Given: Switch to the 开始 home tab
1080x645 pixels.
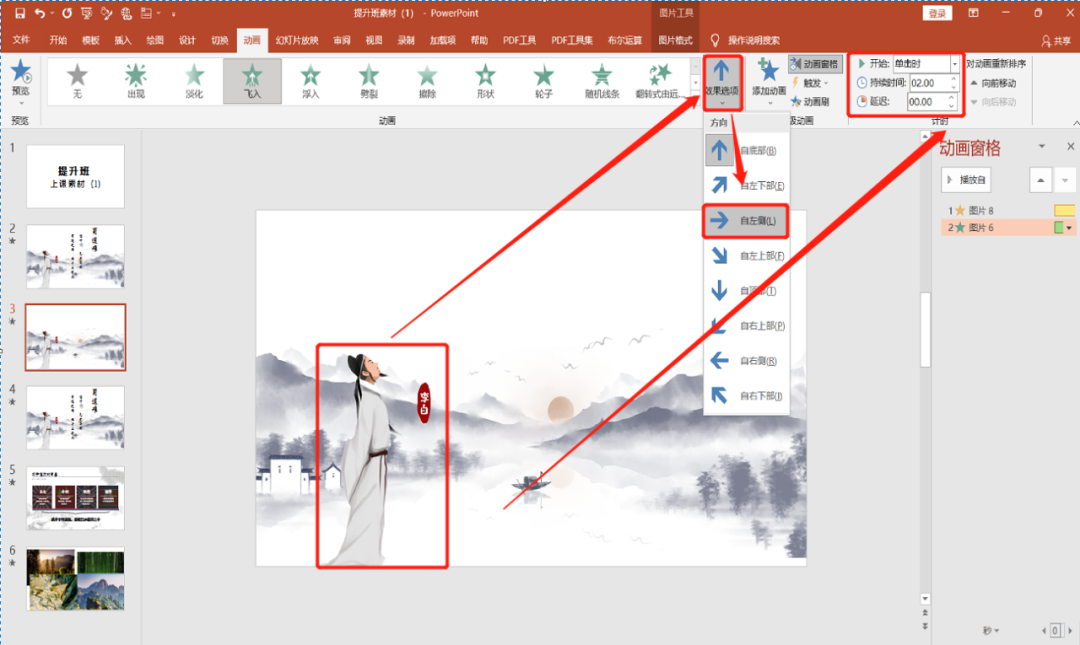Looking at the screenshot, I should point(58,41).
